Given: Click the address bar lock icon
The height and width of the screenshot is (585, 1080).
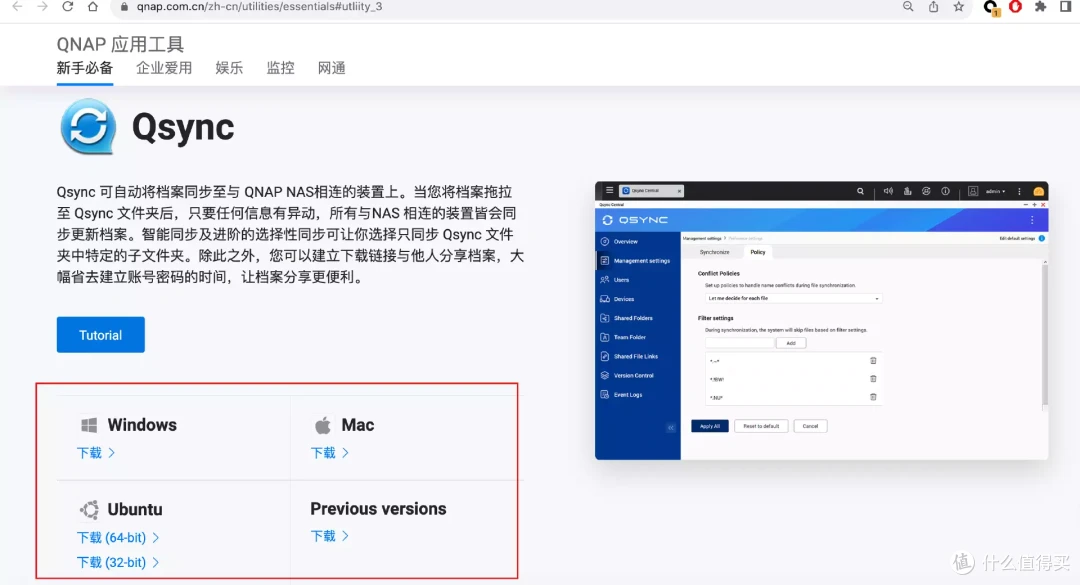Looking at the screenshot, I should click(x=124, y=6).
